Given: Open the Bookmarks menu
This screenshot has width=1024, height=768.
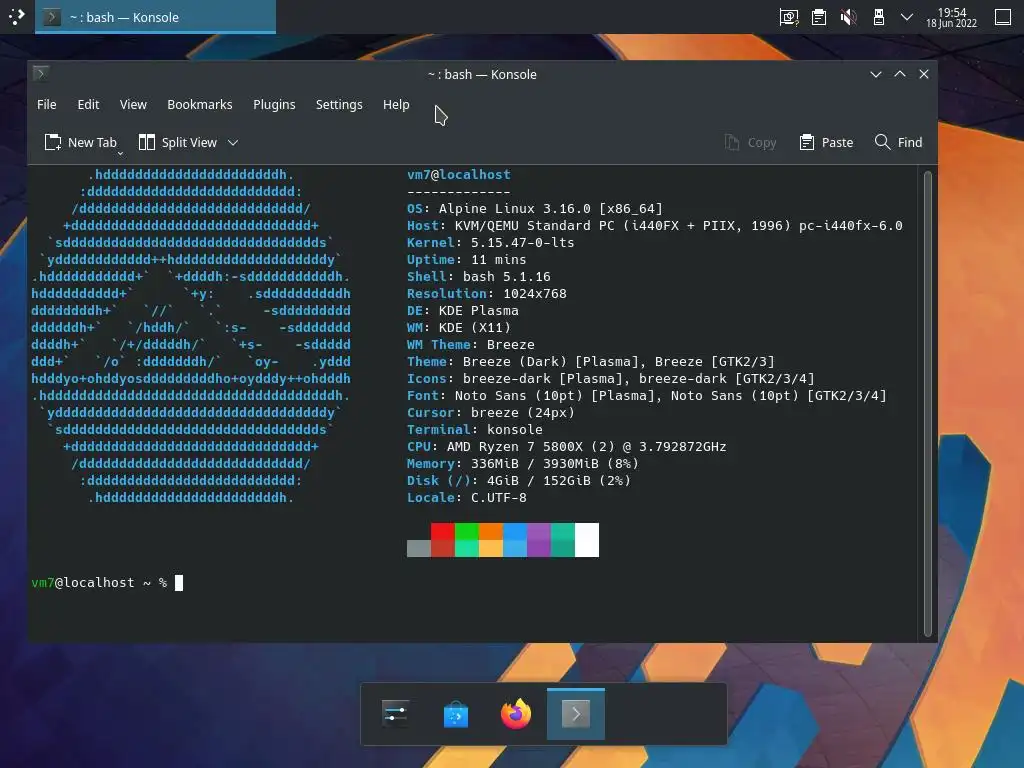Looking at the screenshot, I should 200,104.
